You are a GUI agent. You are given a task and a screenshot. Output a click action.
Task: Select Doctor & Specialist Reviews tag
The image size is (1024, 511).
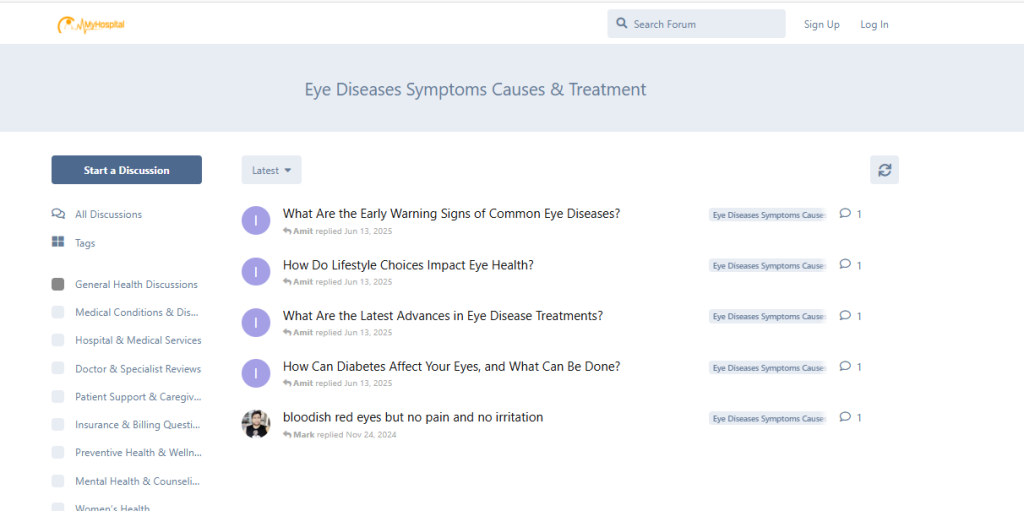pyautogui.click(x=138, y=369)
